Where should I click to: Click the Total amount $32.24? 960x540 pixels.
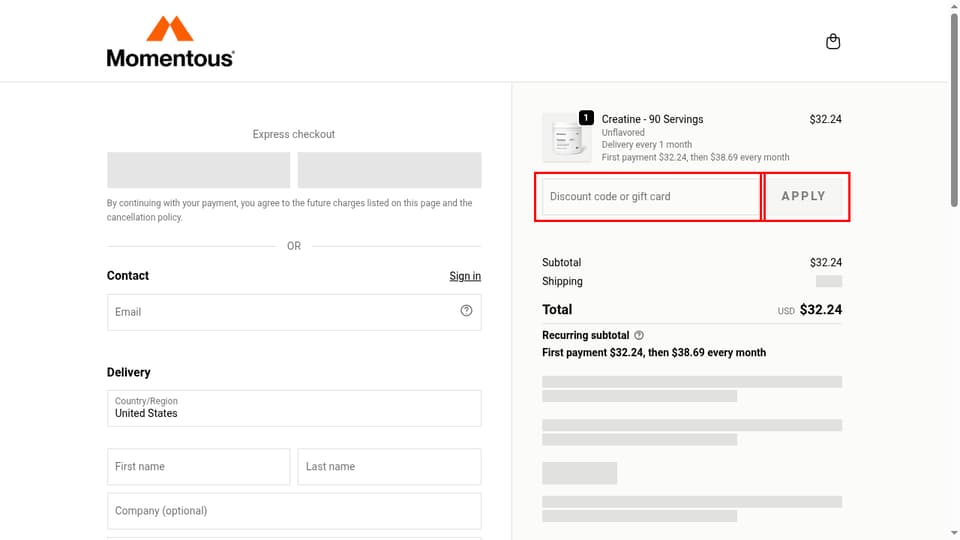point(820,310)
